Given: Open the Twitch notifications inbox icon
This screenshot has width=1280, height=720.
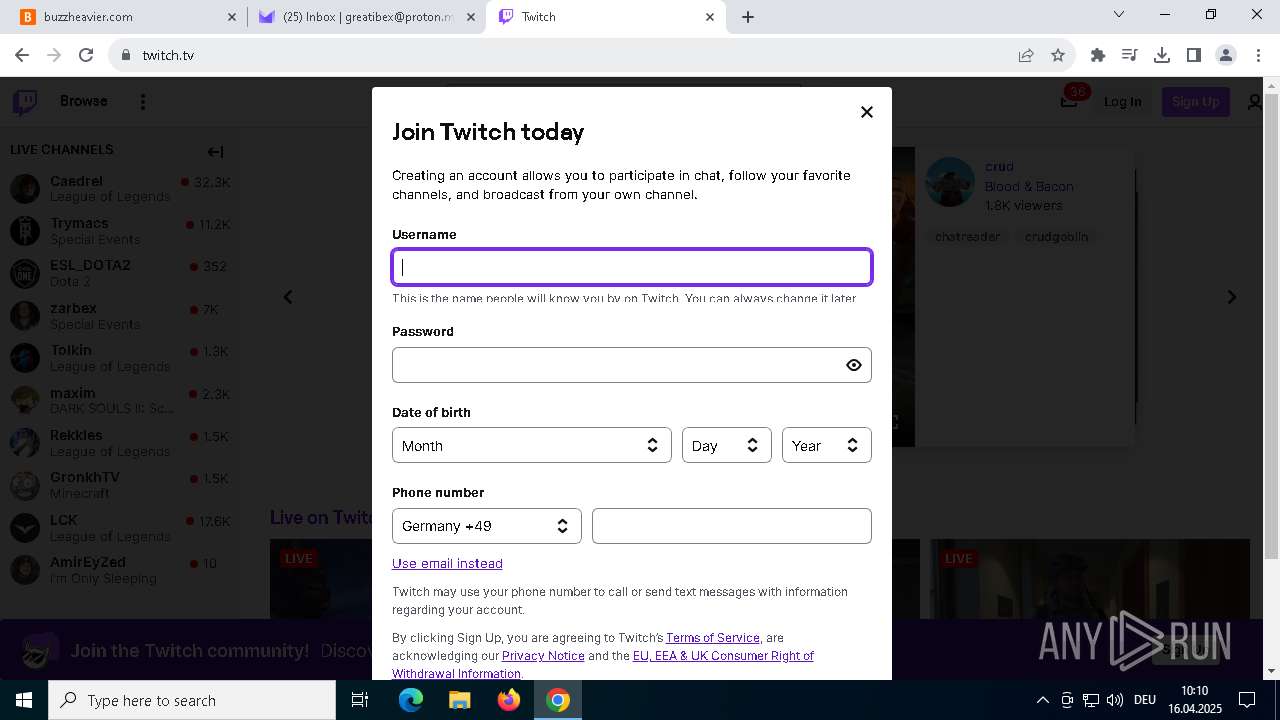Looking at the screenshot, I should click(1070, 101).
